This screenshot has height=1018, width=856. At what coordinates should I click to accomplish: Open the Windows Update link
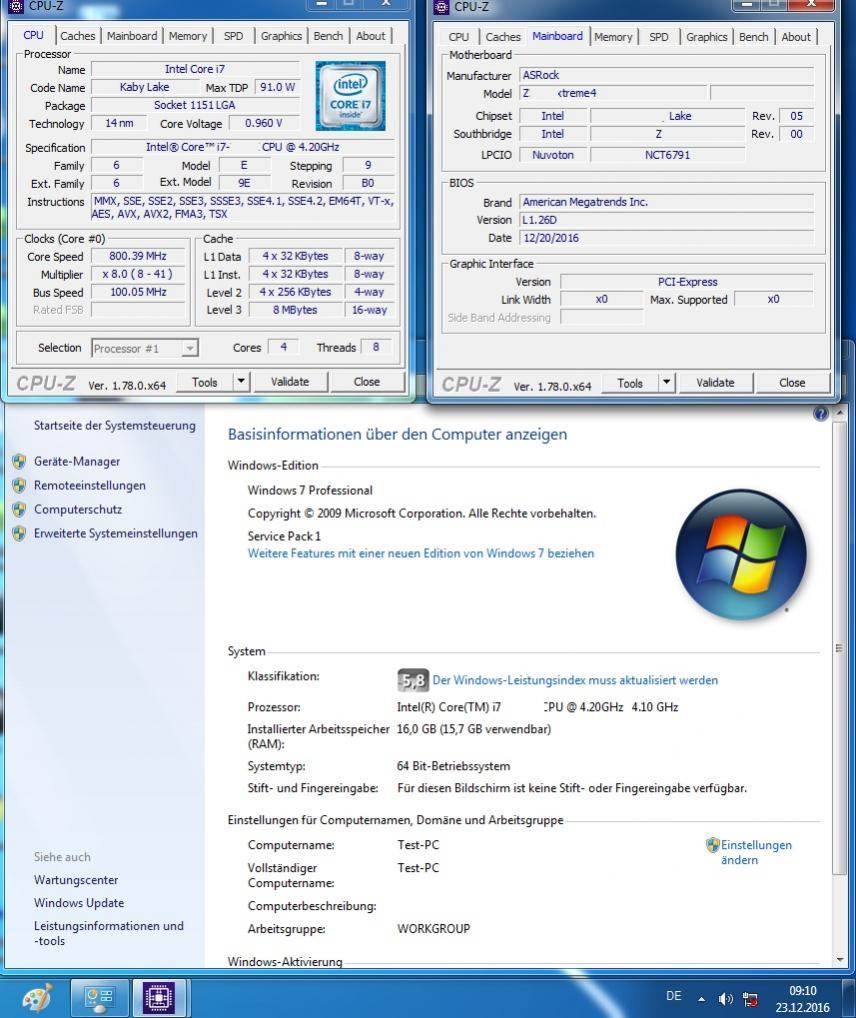[79, 902]
